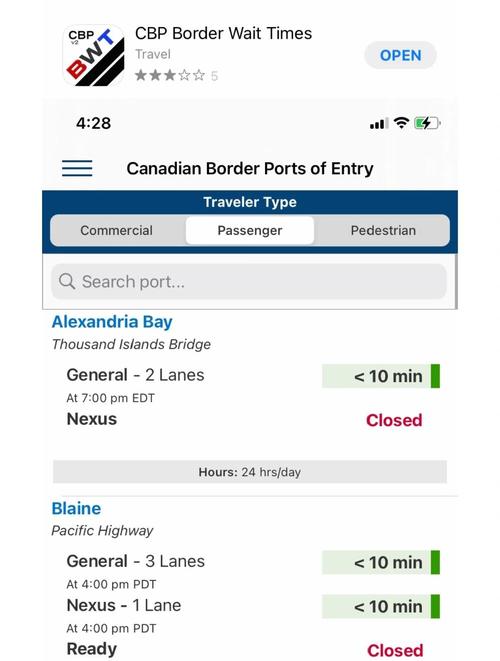The image size is (500, 661).
Task: Click the search magnifier icon
Action: (x=67, y=281)
